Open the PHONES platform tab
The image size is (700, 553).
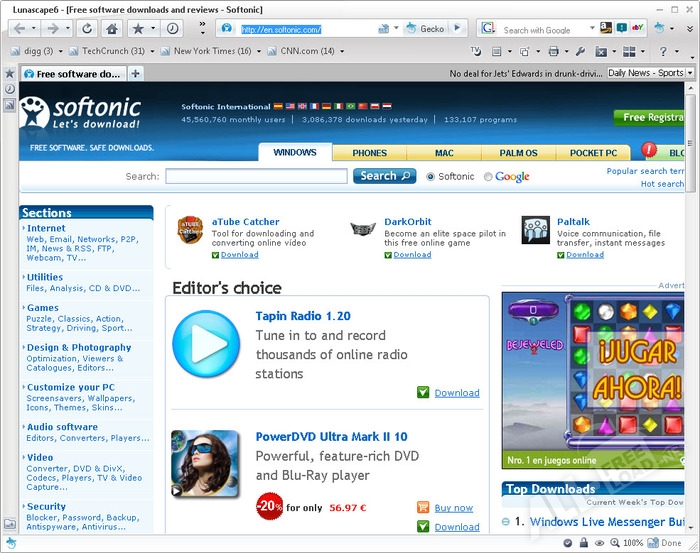[369, 153]
